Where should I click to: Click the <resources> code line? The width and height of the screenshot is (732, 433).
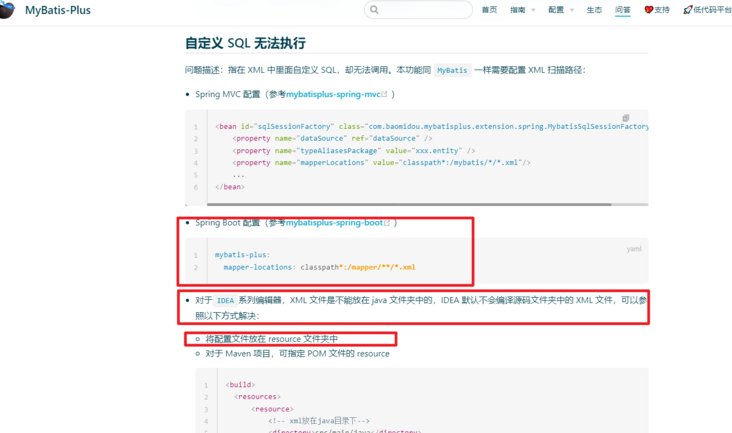click(257, 397)
